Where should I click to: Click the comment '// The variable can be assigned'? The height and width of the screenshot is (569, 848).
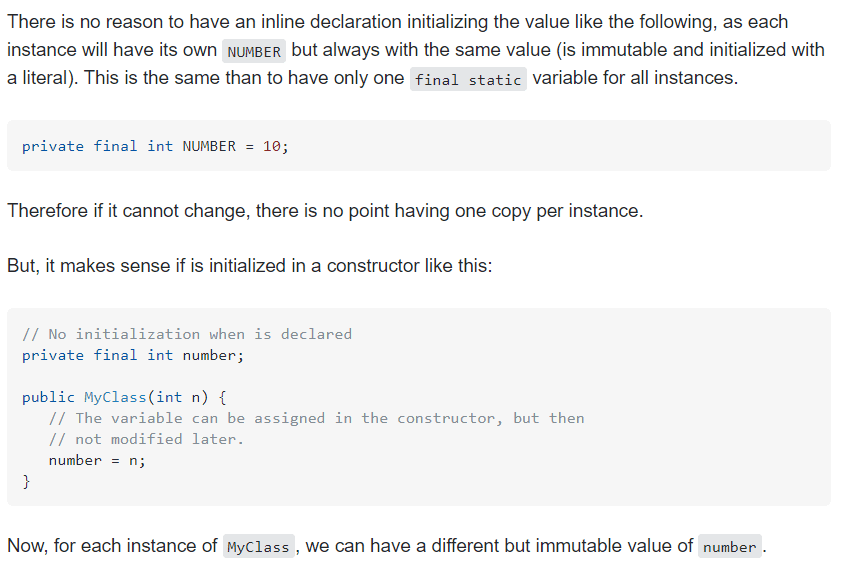[316, 418]
